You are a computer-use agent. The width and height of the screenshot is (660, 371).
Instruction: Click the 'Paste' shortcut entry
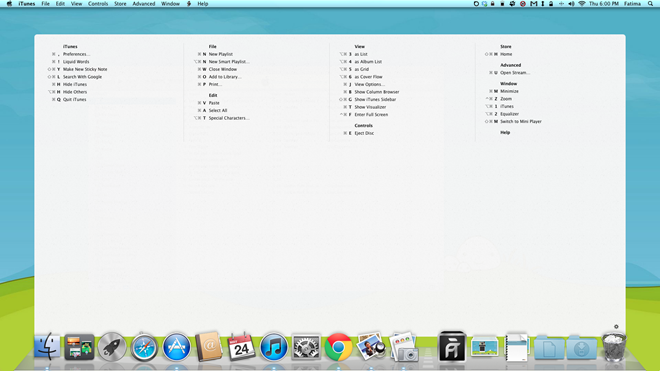pos(214,103)
